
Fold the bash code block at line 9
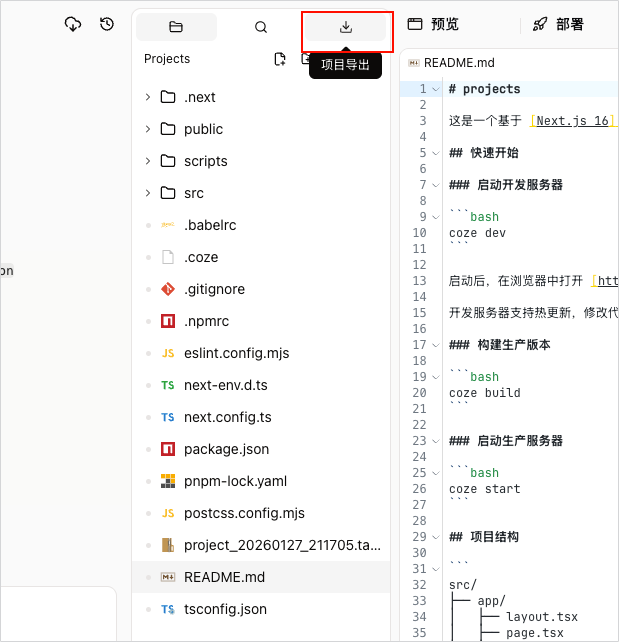pos(436,217)
